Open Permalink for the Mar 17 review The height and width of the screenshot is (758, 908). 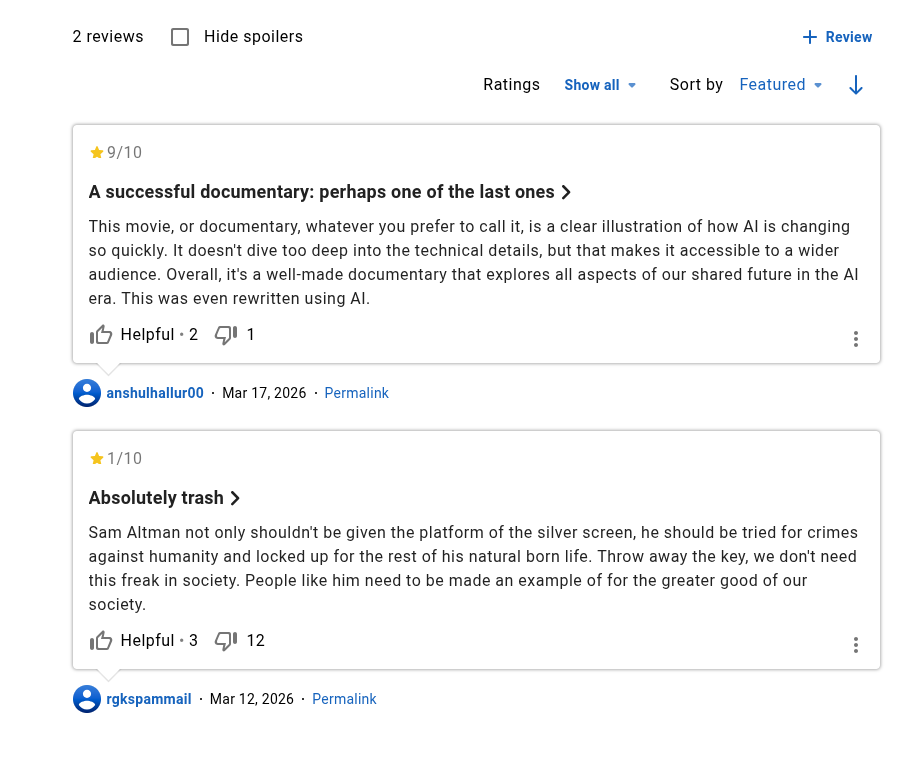point(356,393)
